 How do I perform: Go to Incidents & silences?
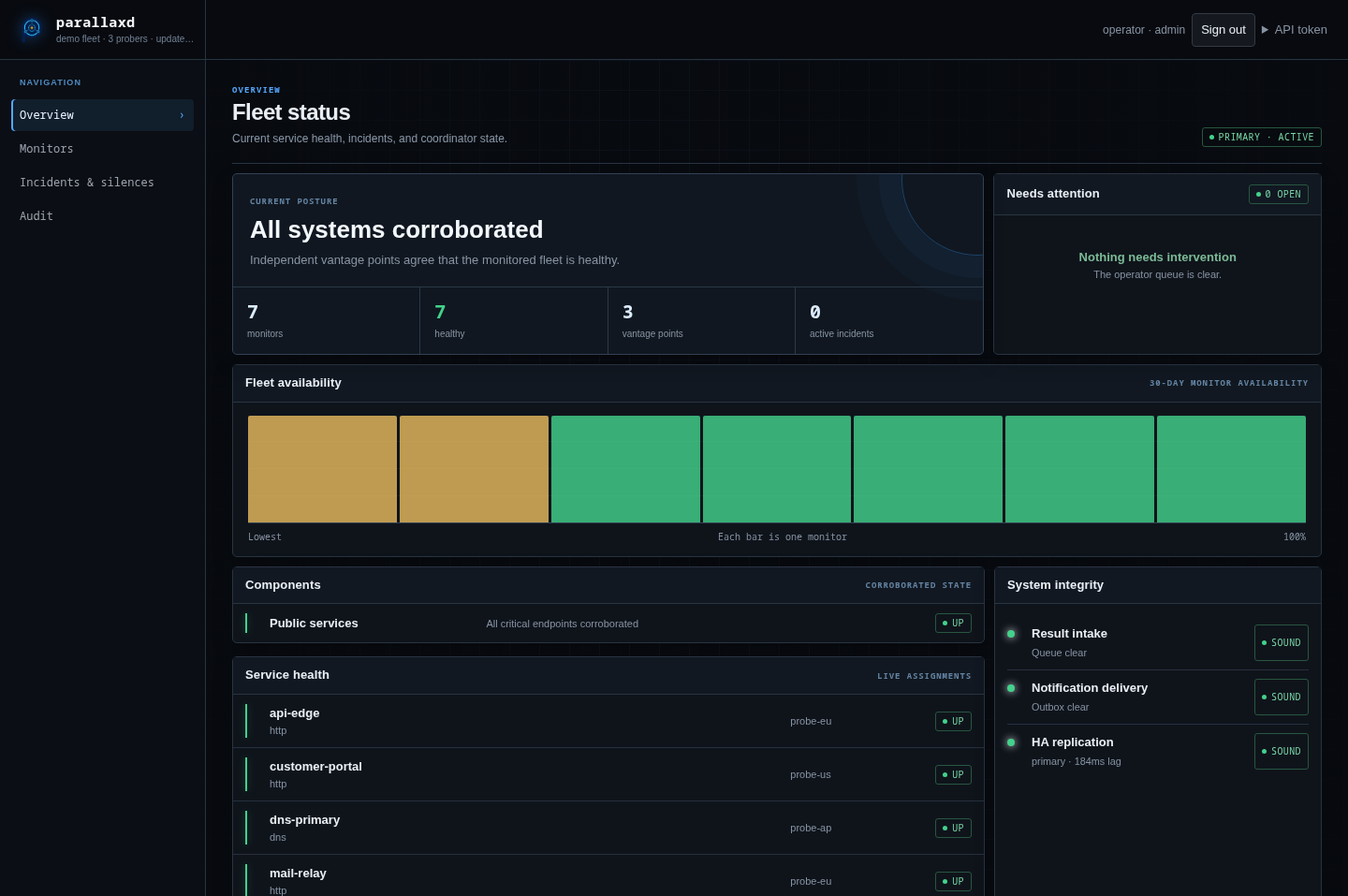pos(103,183)
